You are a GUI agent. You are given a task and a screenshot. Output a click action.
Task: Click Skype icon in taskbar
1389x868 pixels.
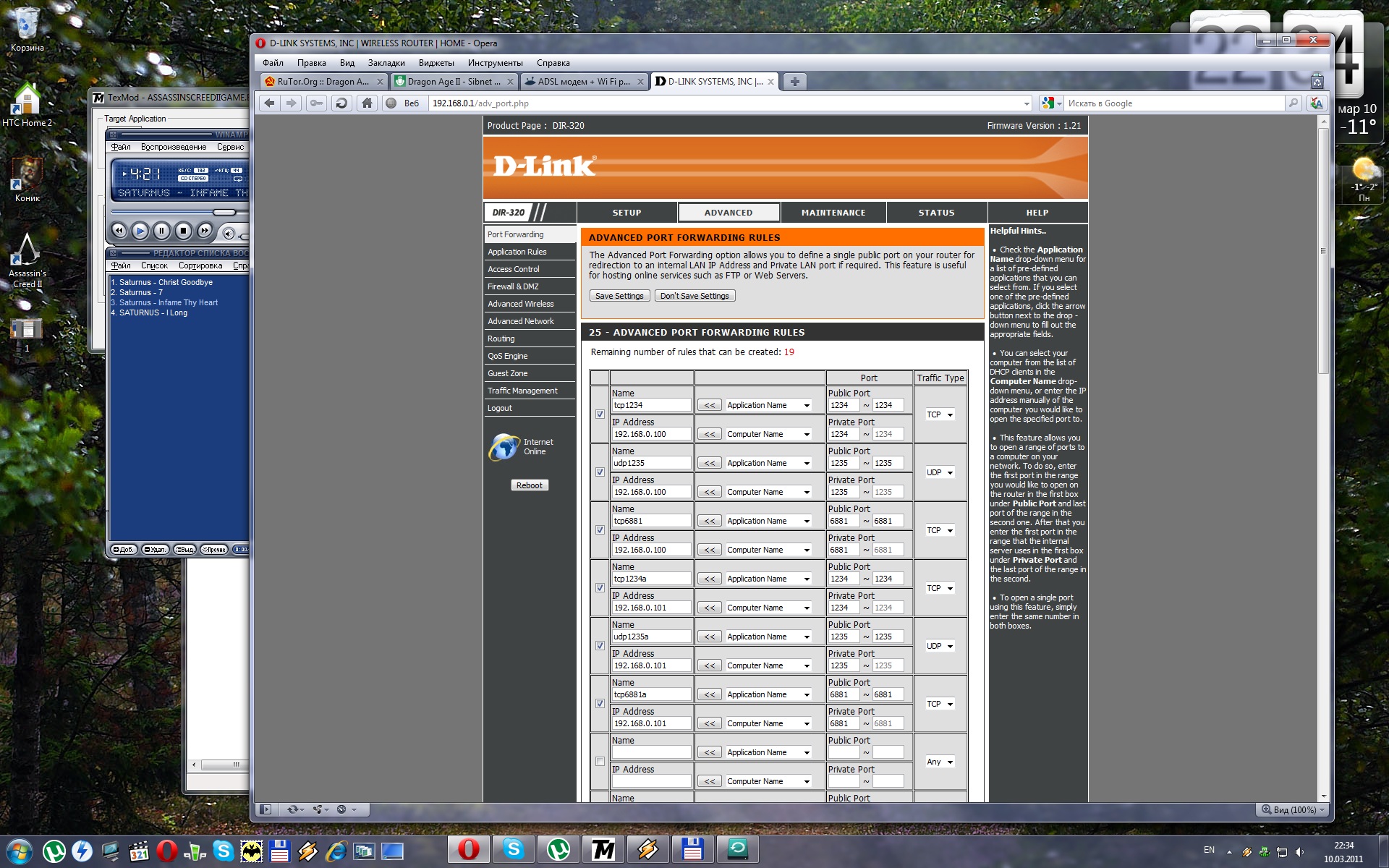[x=223, y=851]
